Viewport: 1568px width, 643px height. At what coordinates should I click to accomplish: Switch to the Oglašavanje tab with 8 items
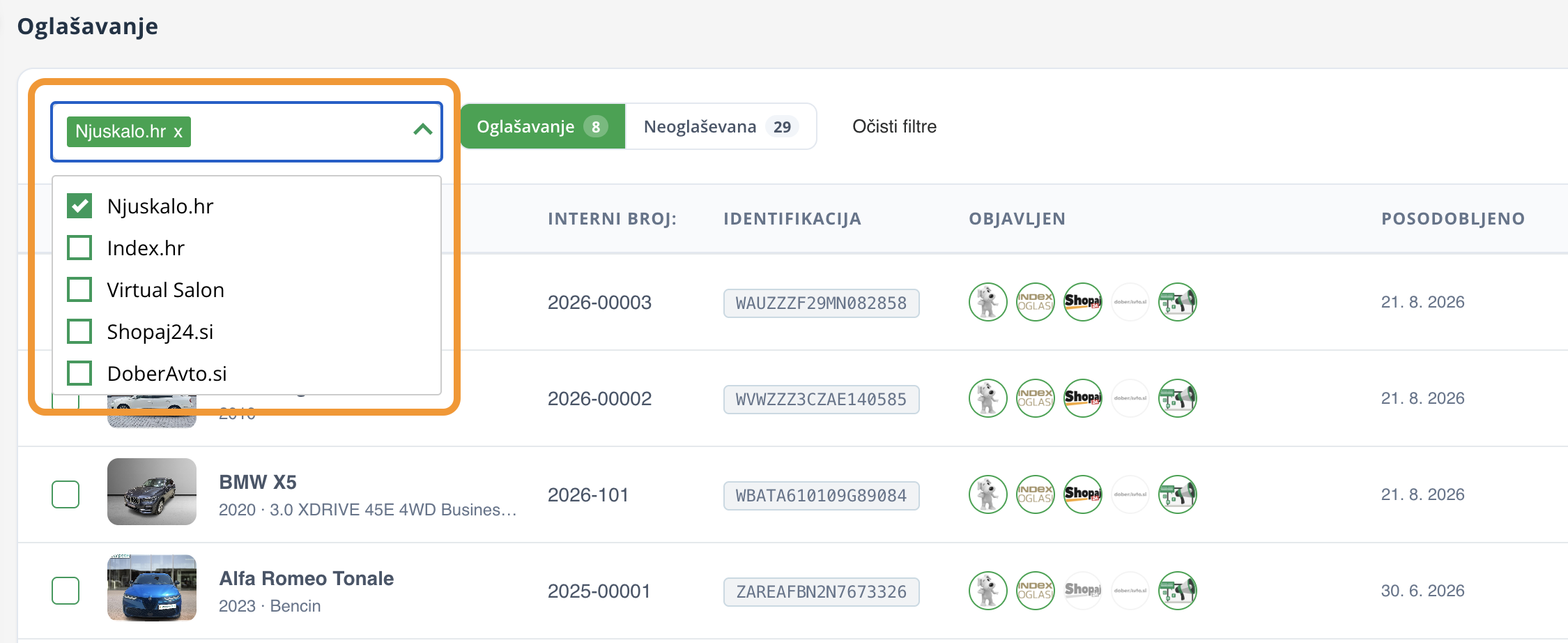coord(543,126)
